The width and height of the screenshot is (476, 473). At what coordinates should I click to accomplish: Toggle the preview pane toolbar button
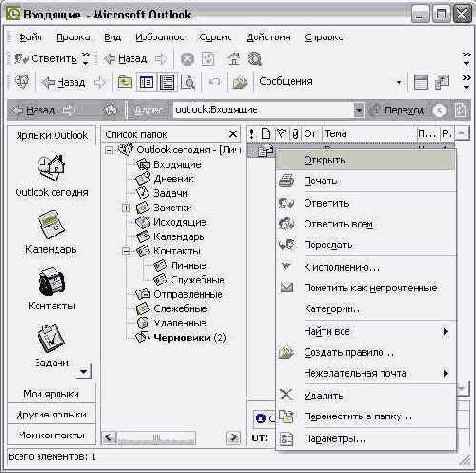[167, 82]
